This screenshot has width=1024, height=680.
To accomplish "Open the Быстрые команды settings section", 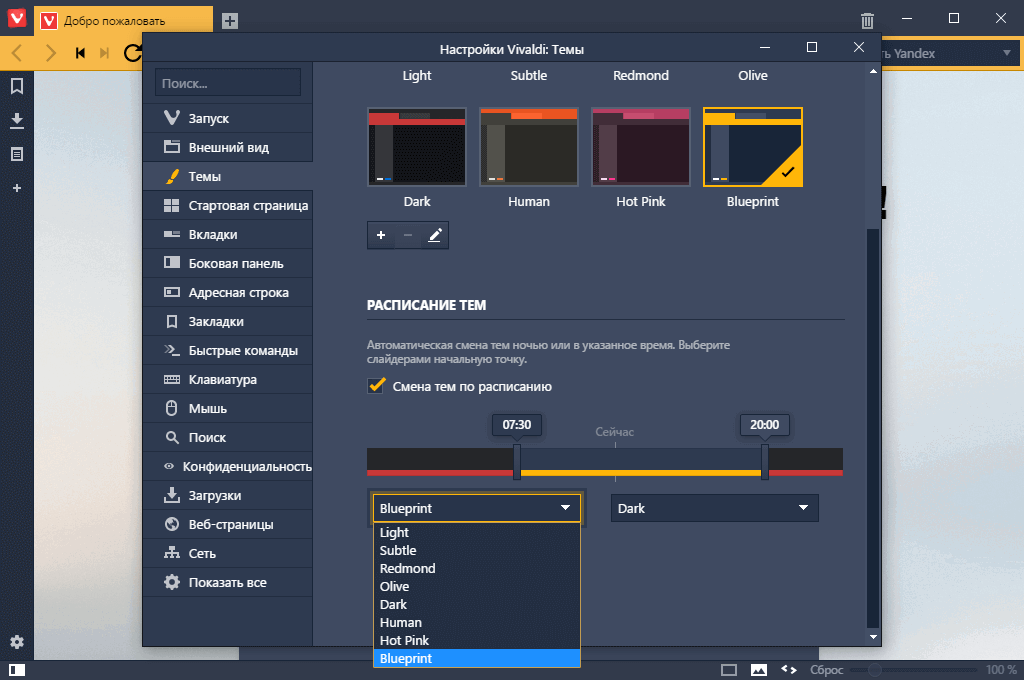I will pyautogui.click(x=228, y=350).
